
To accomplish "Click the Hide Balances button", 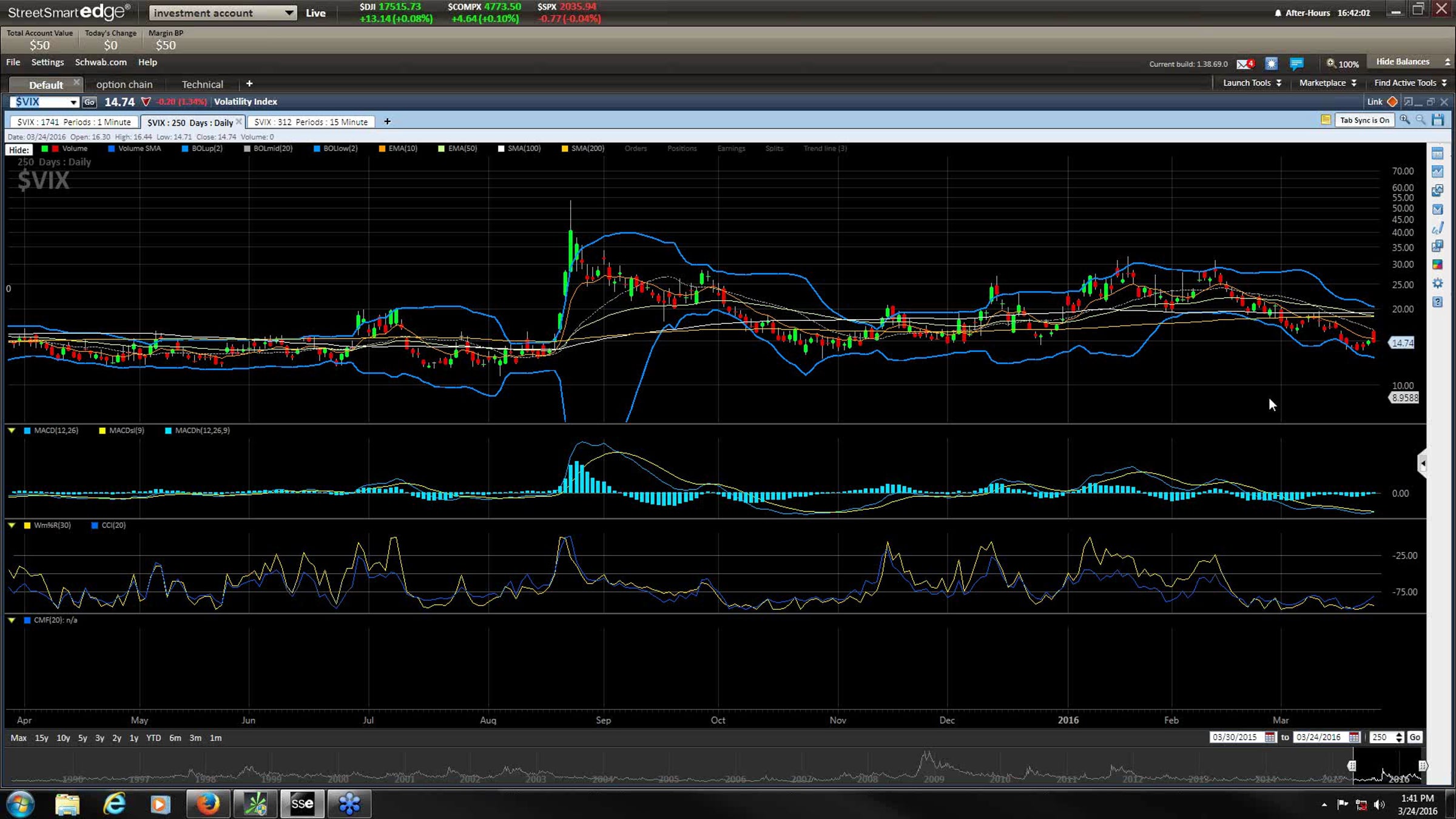I will tap(1403, 62).
